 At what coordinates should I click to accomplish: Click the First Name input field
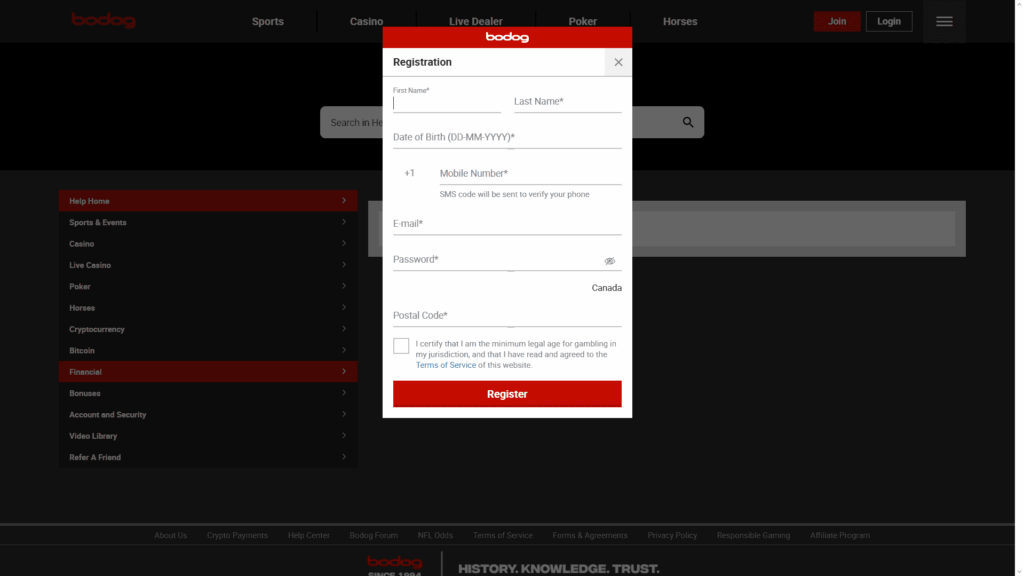(447, 101)
